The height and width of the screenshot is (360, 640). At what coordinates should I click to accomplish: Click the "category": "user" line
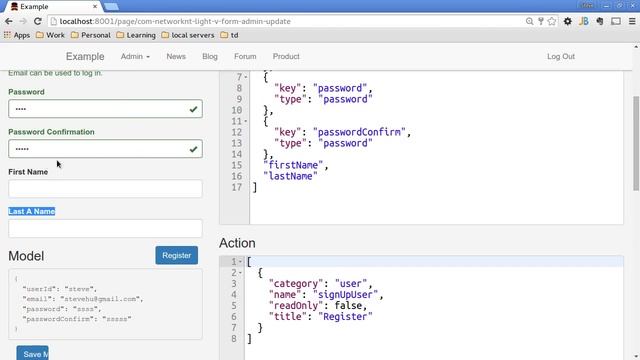click(320, 284)
